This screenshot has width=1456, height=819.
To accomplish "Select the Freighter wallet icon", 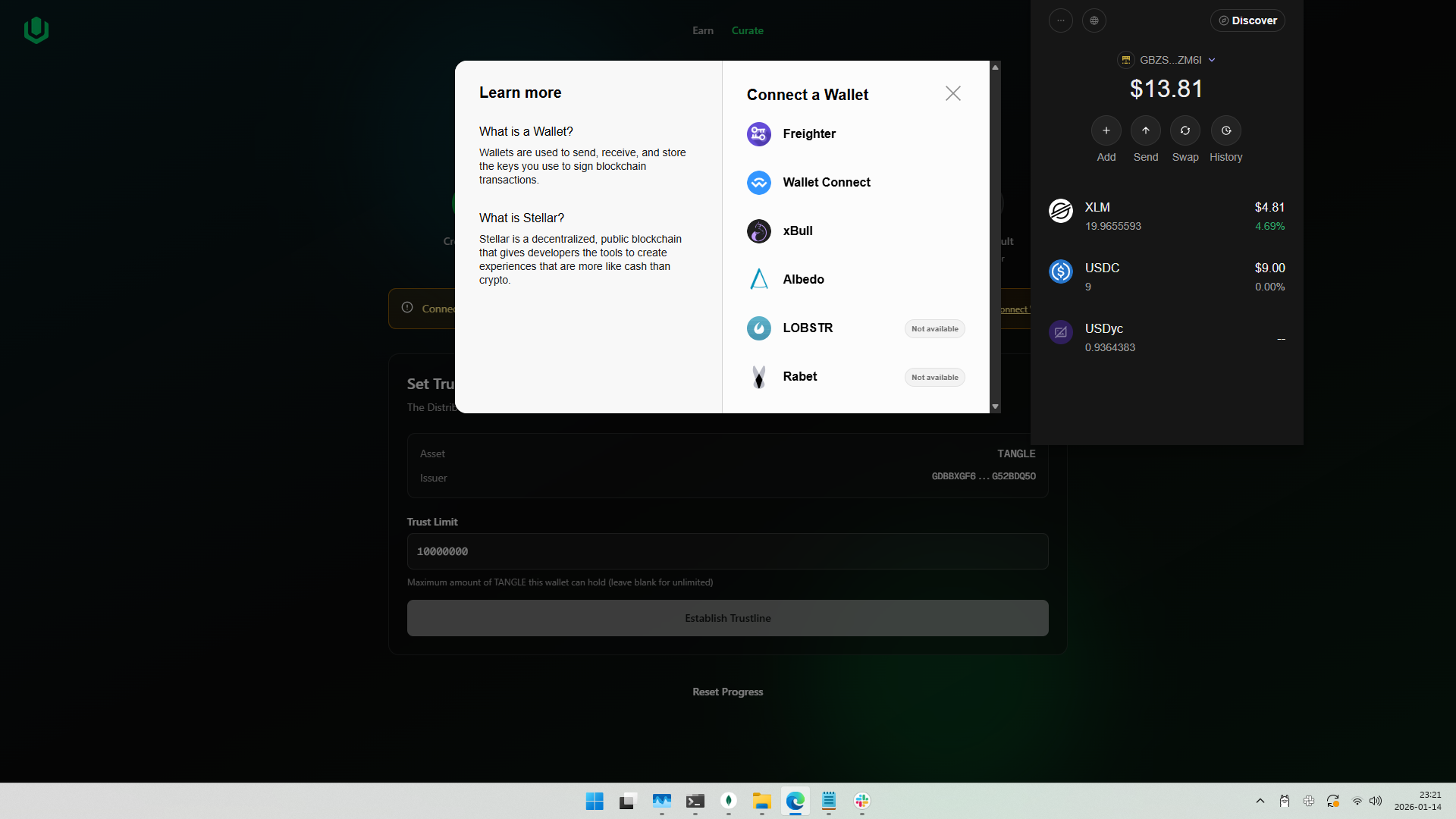I will tap(758, 134).
